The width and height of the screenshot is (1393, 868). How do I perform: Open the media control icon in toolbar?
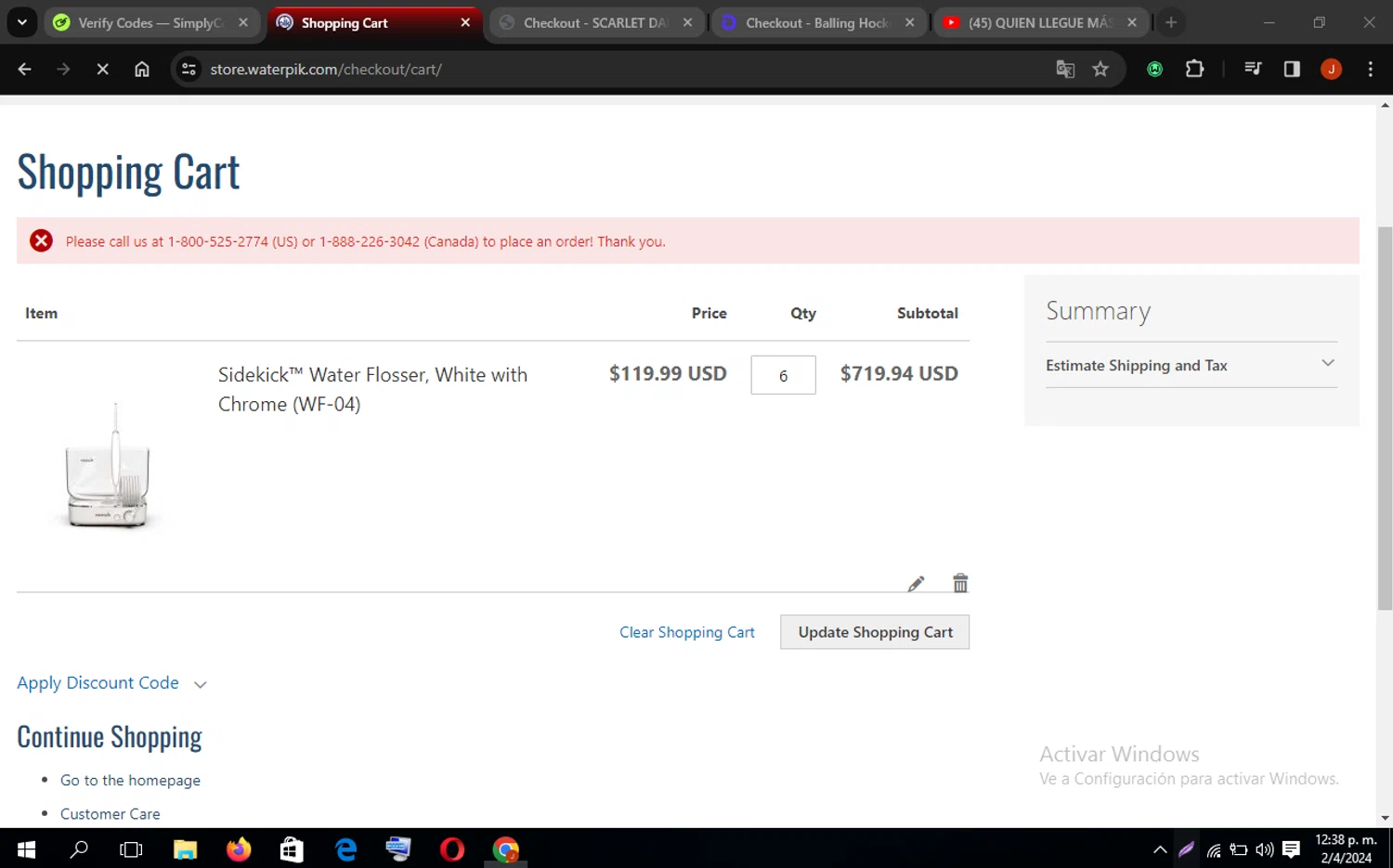point(1253,69)
